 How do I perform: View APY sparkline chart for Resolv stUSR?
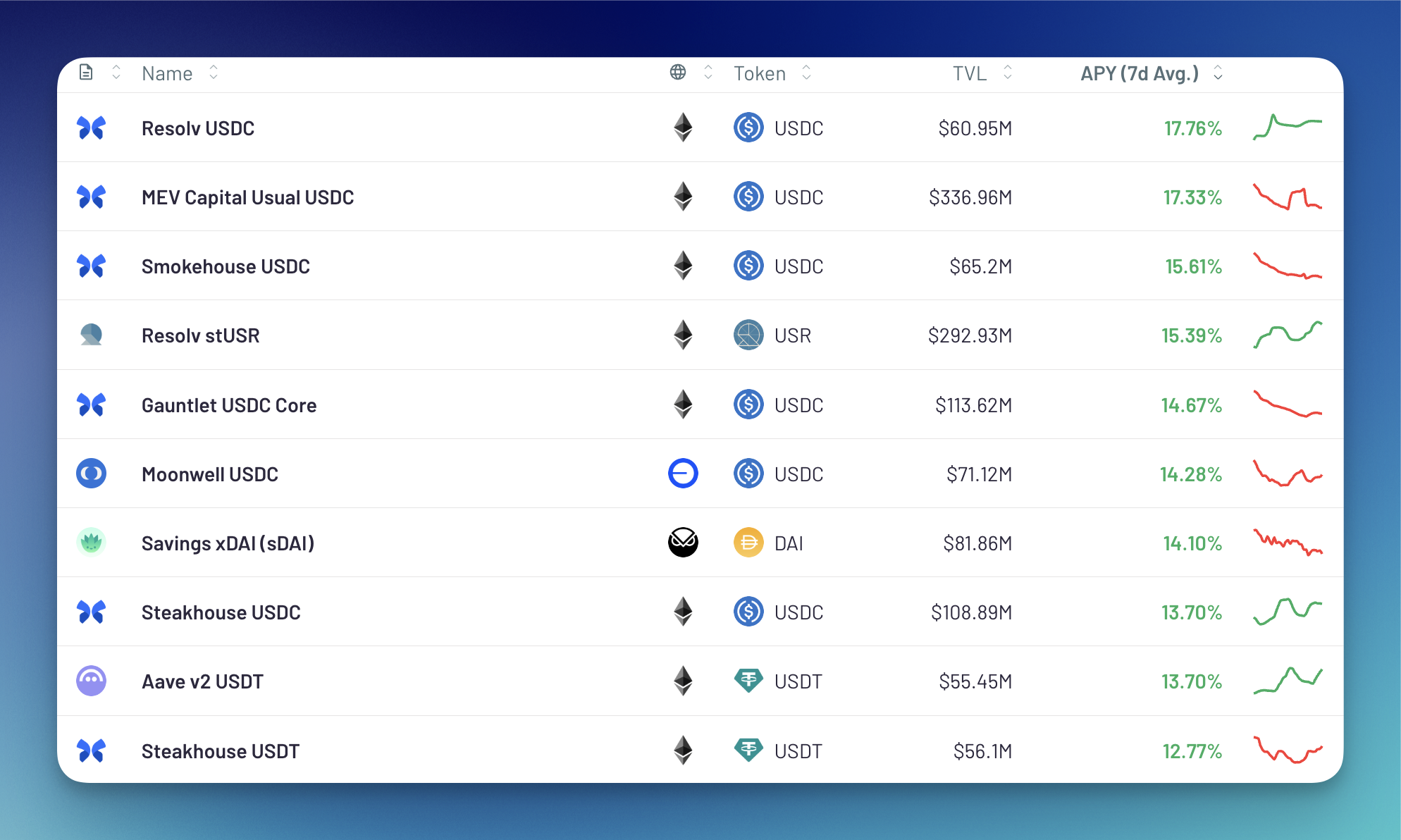[x=1288, y=335]
